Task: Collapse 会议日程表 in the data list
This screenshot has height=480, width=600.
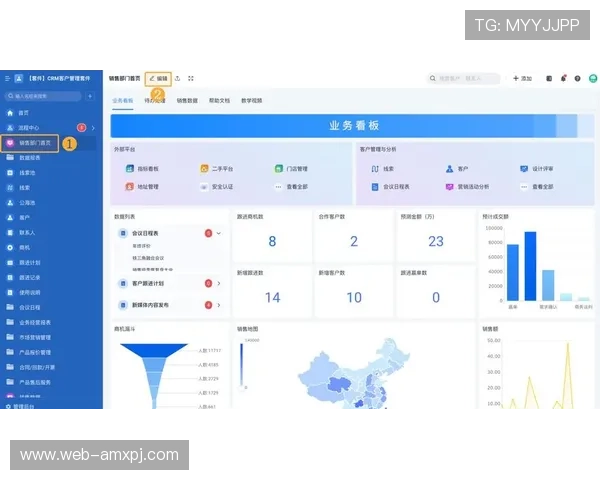Action: pyautogui.click(x=218, y=233)
